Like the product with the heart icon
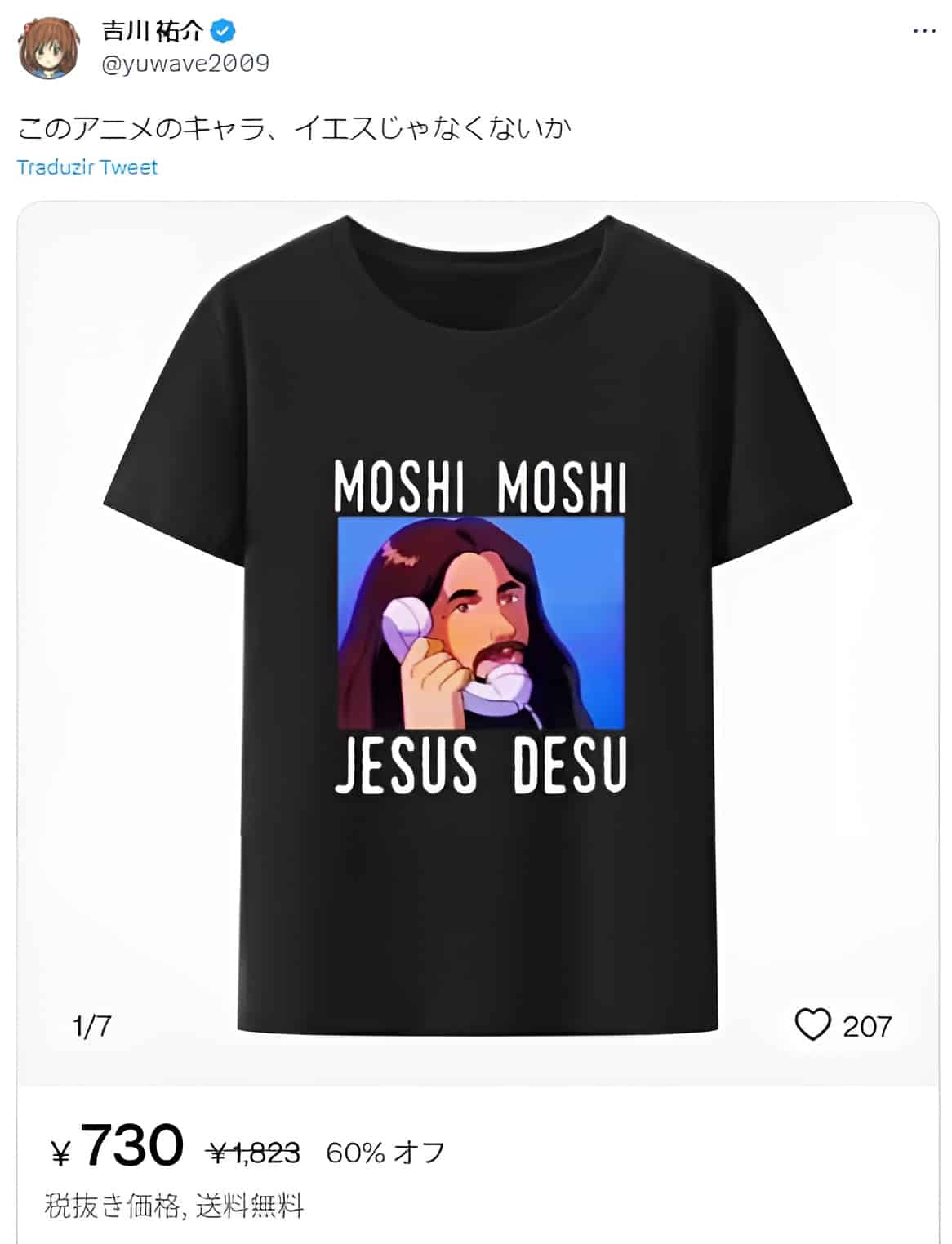The width and height of the screenshot is (952, 1244). [812, 1024]
